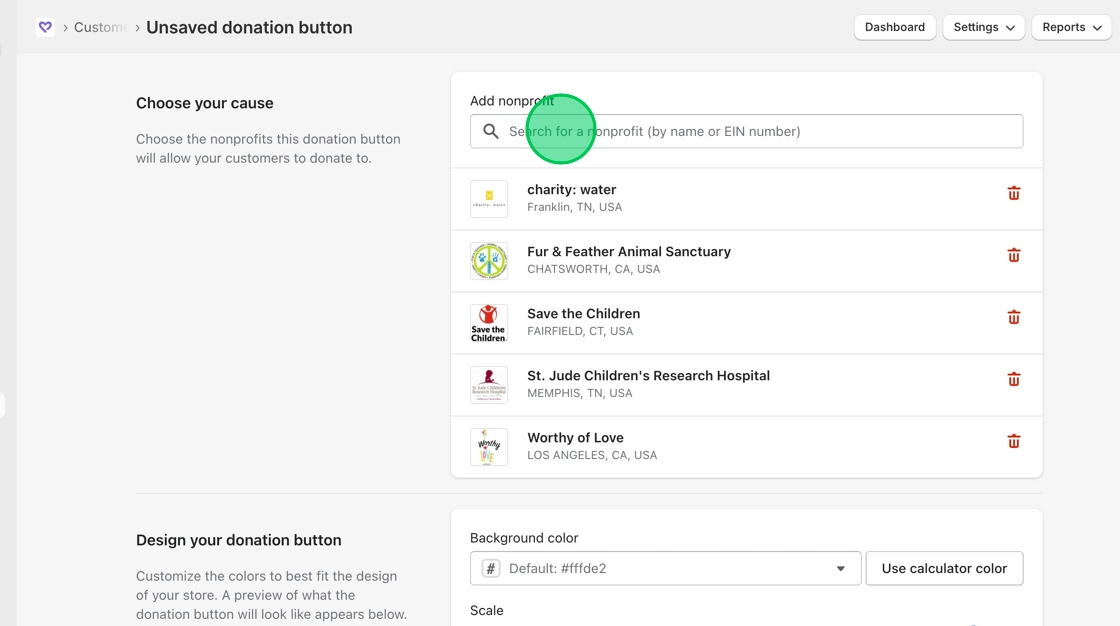Click the search magnifier icon
Viewport: 1120px width, 626px height.
pyautogui.click(x=491, y=131)
